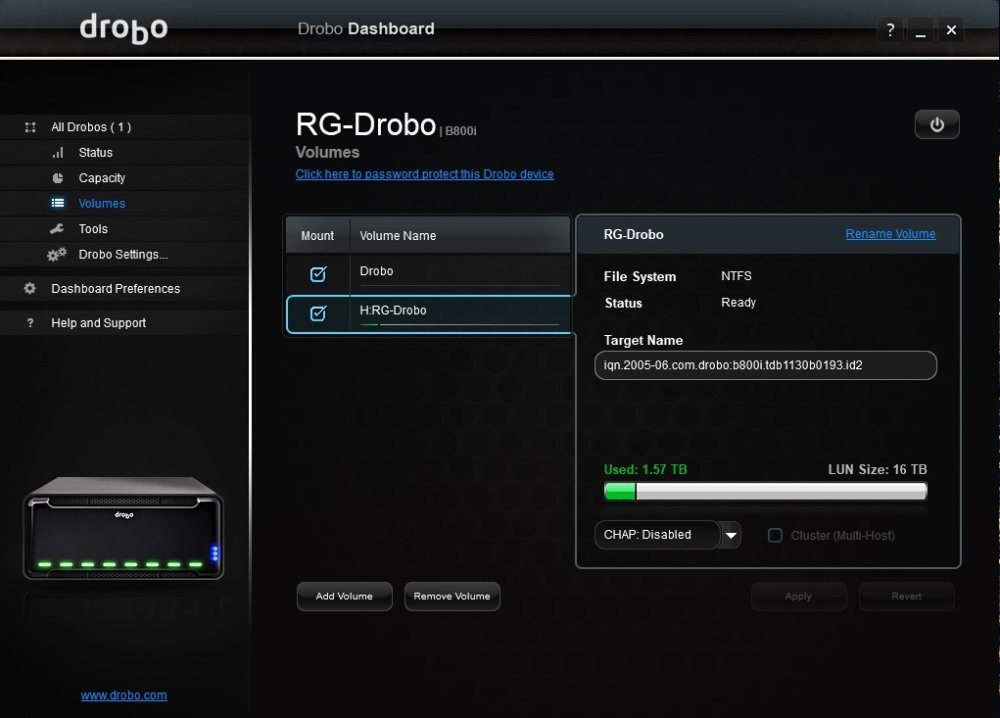
Task: Click the Add Volume button
Action: click(344, 596)
